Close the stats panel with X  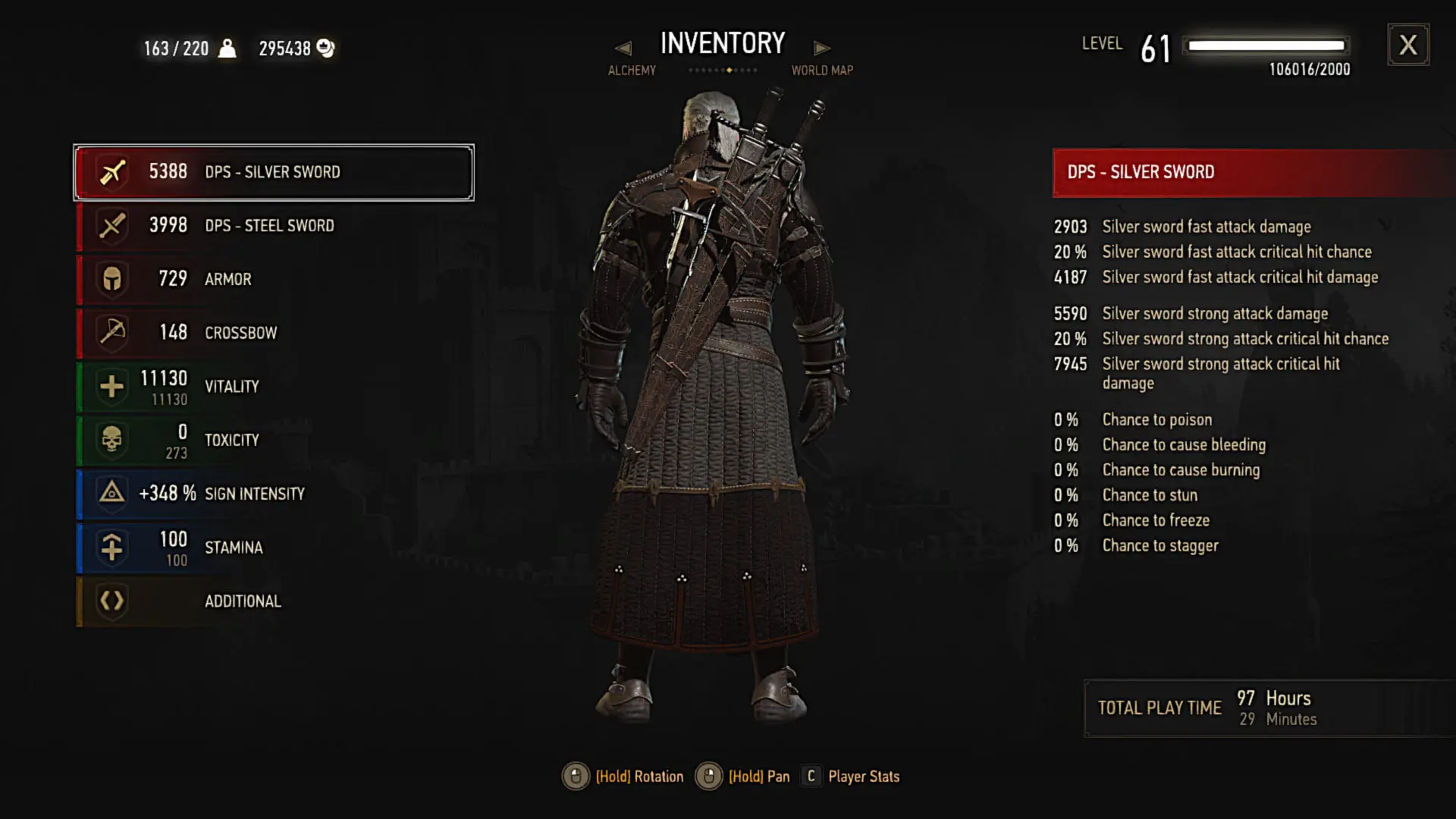pos(1408,45)
